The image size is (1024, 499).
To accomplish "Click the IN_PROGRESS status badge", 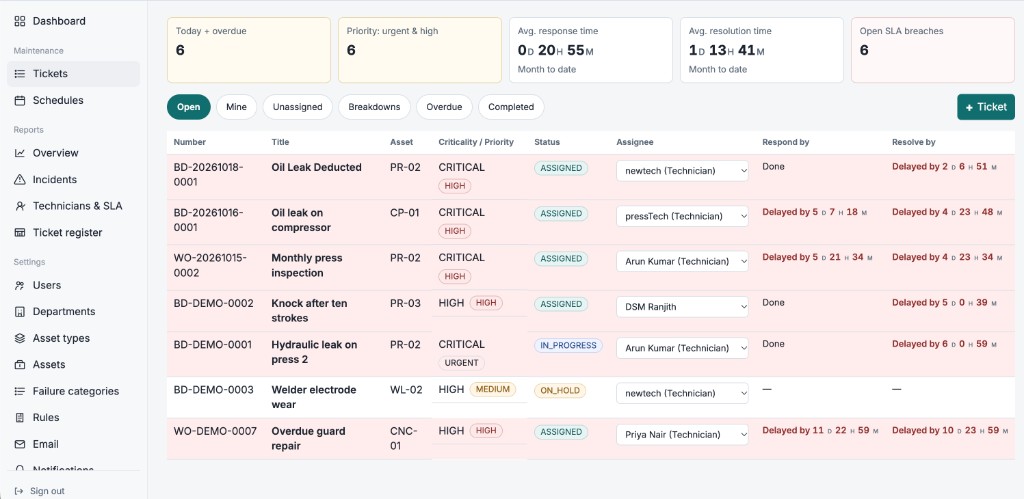I will point(568,346).
